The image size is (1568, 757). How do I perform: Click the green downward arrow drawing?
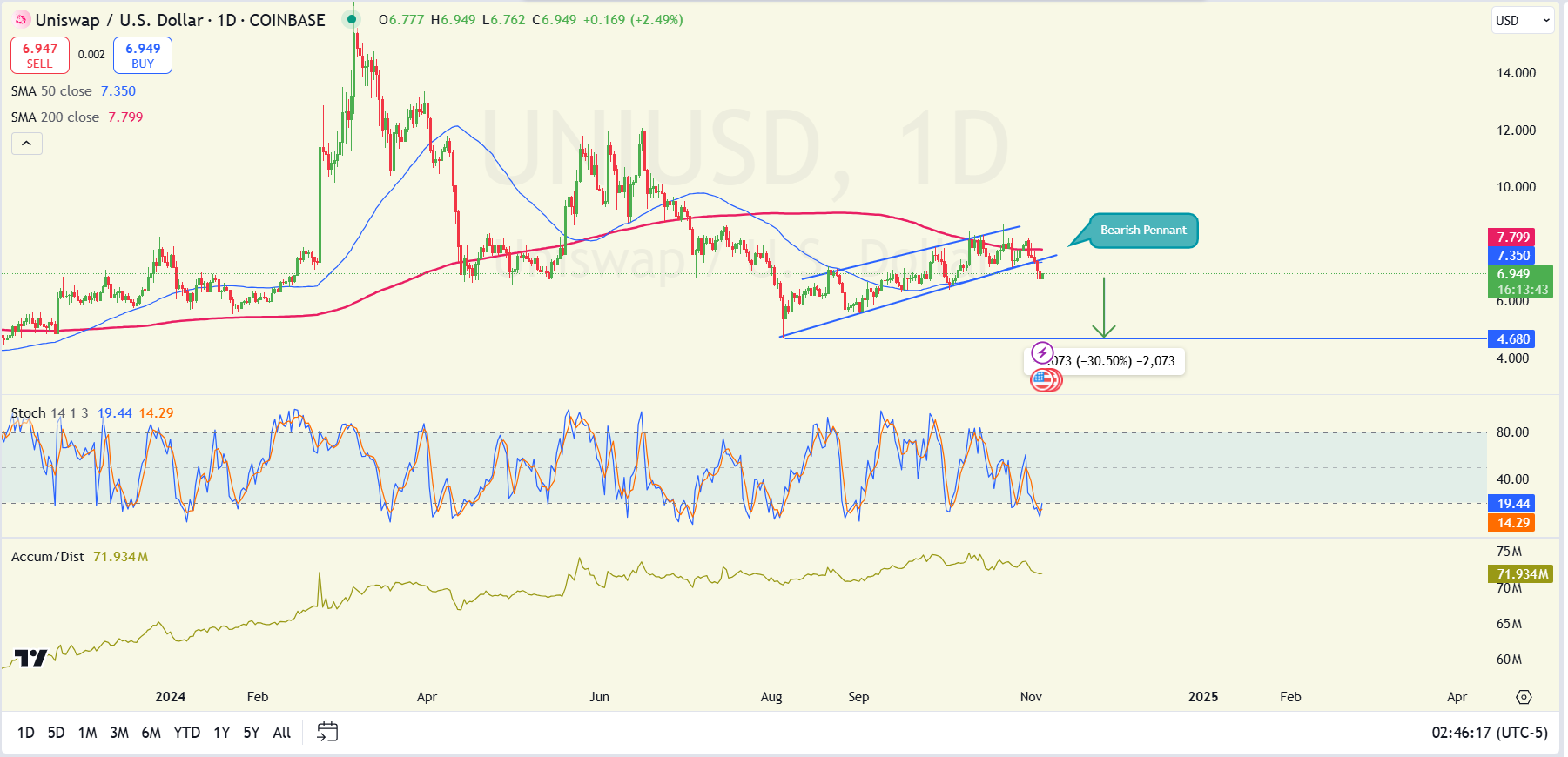tap(1104, 307)
